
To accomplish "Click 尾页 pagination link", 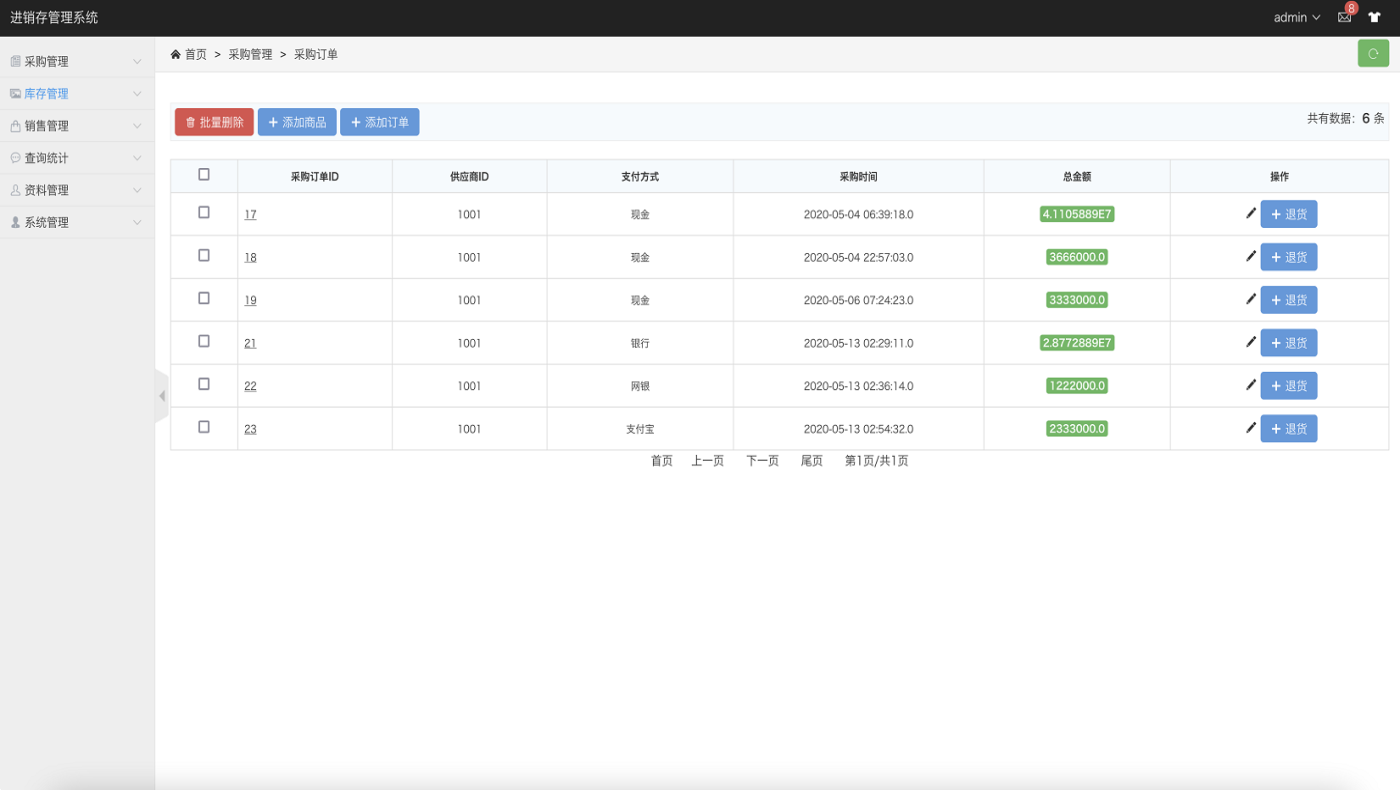I will click(x=811, y=461).
